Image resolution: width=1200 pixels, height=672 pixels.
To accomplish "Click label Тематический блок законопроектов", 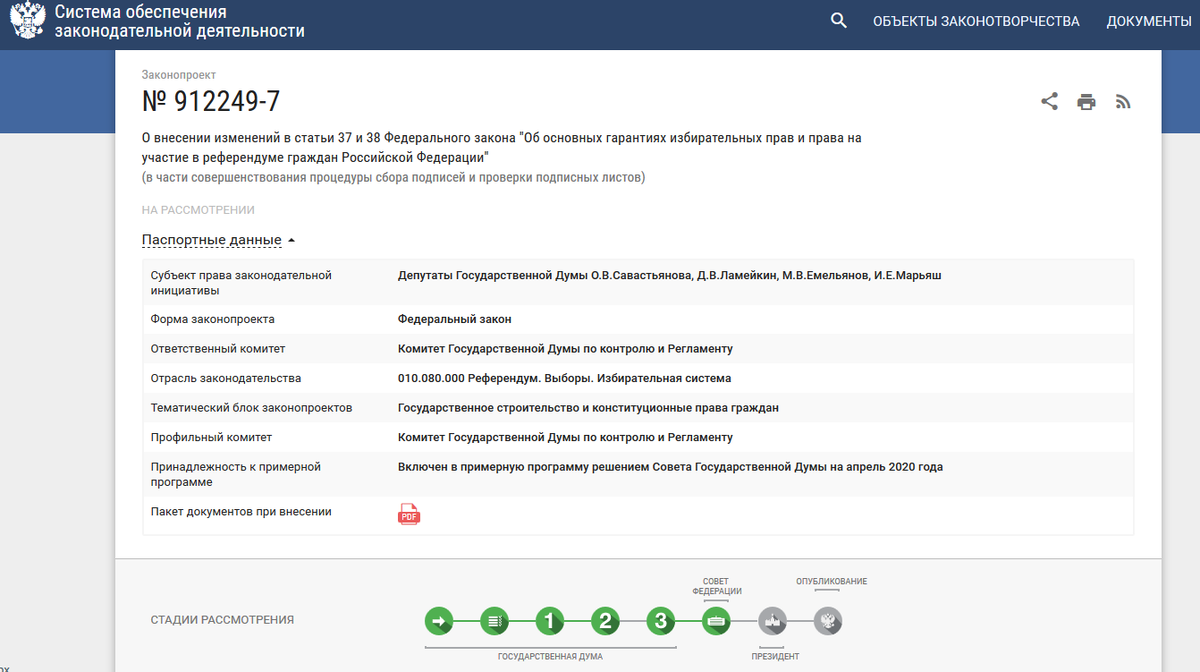I will pos(251,408).
